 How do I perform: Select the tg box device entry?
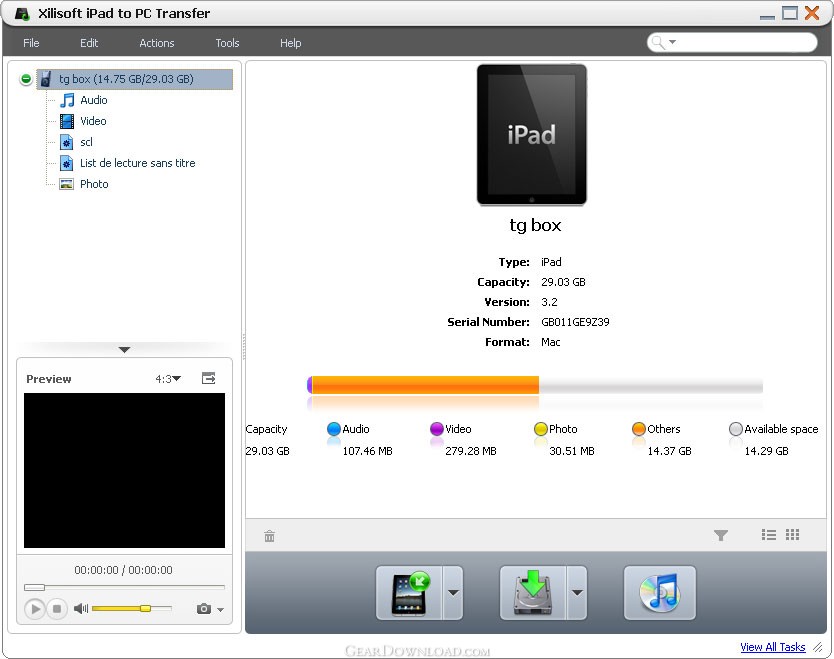(135, 79)
